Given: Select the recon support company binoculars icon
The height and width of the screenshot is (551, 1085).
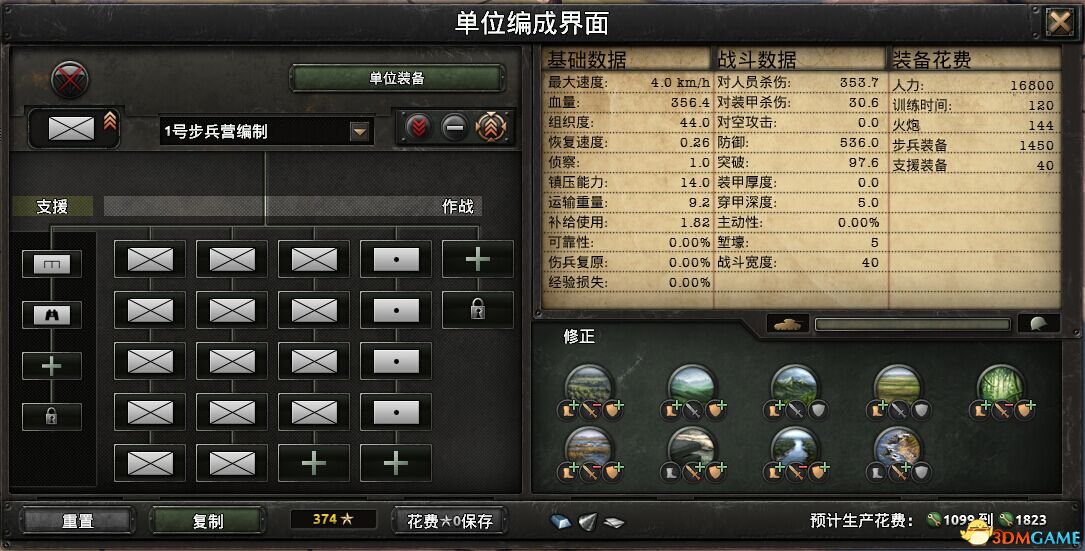Looking at the screenshot, I should click(52, 315).
